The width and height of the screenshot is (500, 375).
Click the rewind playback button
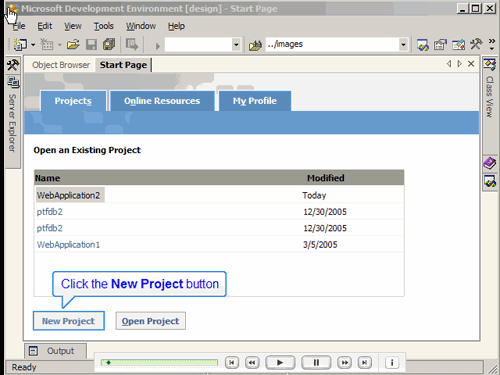[x=252, y=362]
